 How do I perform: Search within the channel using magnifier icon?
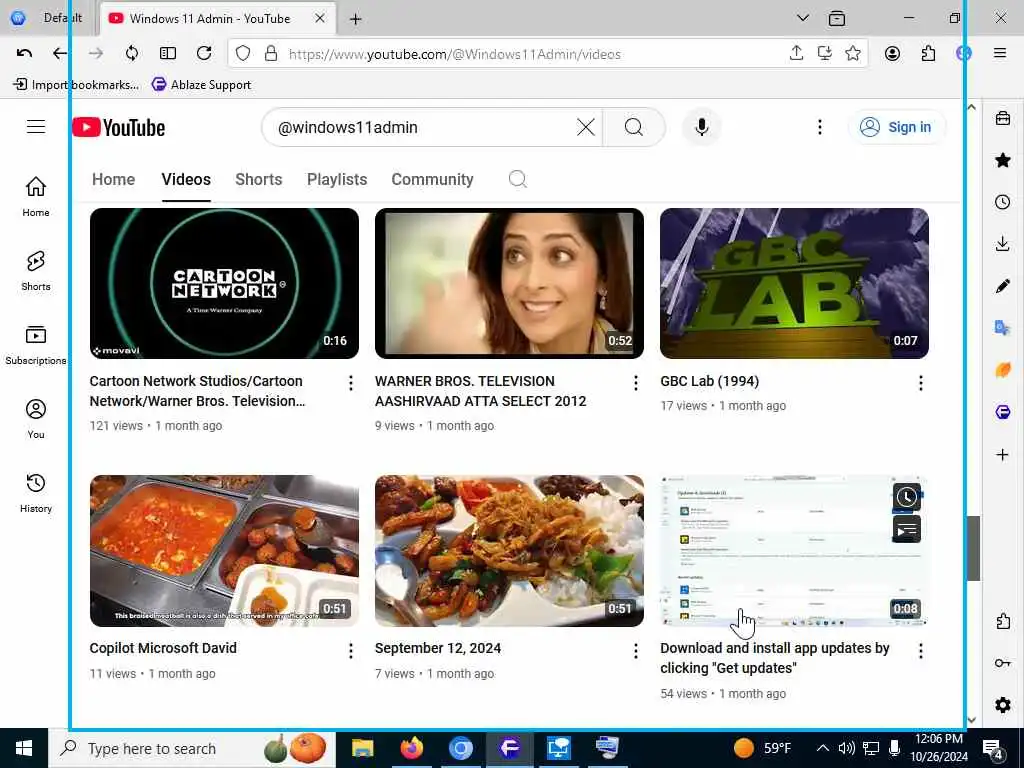click(x=518, y=179)
